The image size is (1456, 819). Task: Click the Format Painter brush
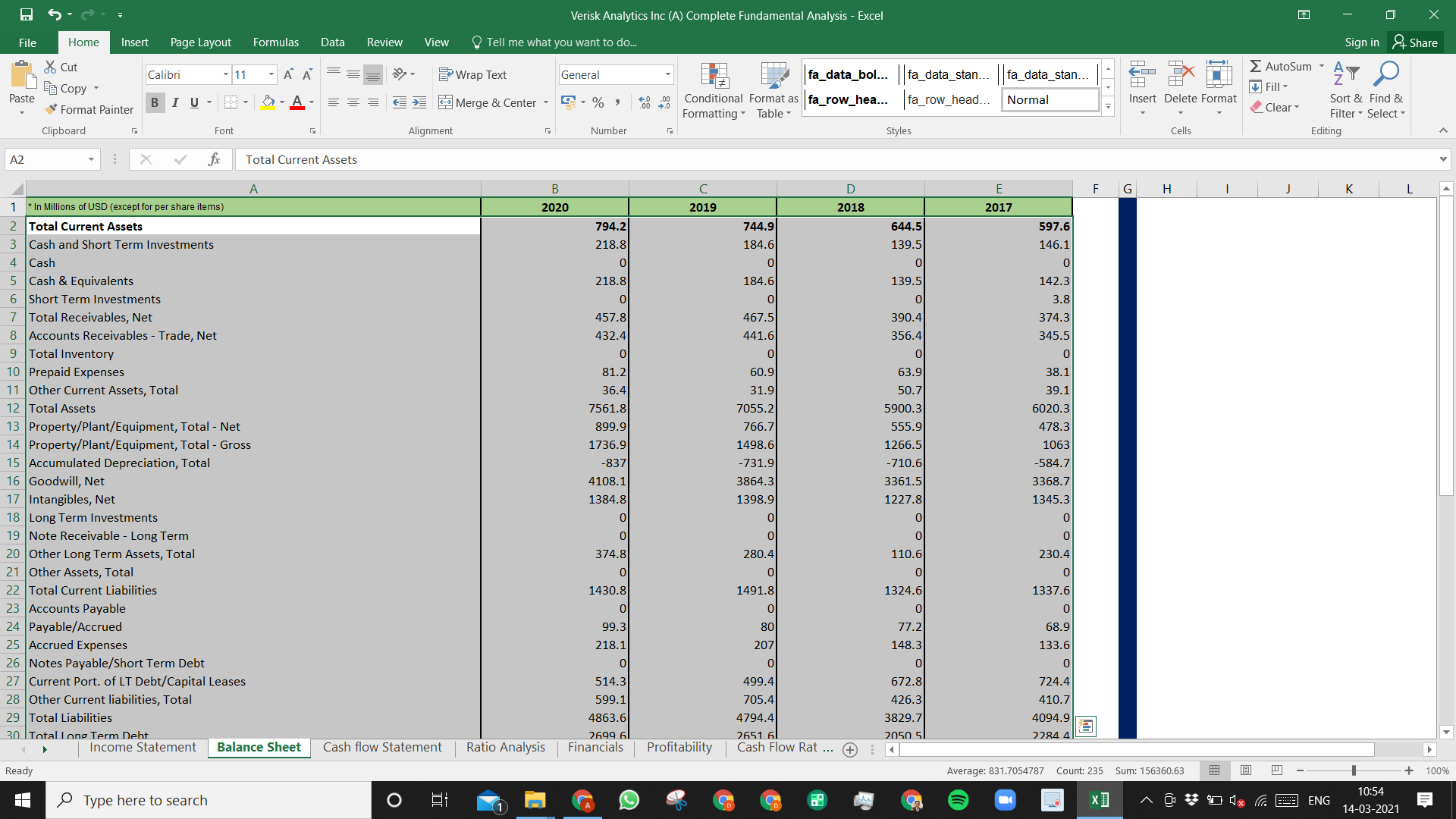coord(51,109)
